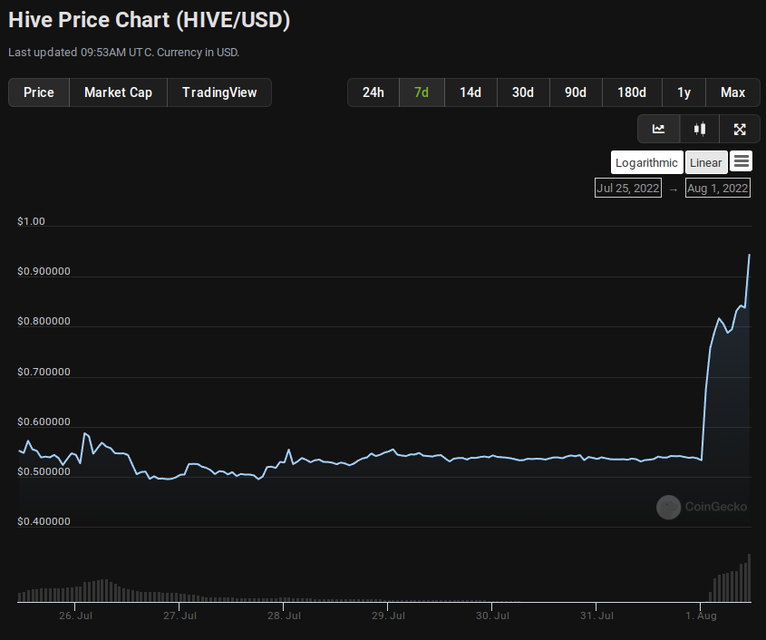
Task: View Max range price history
Action: pos(732,92)
